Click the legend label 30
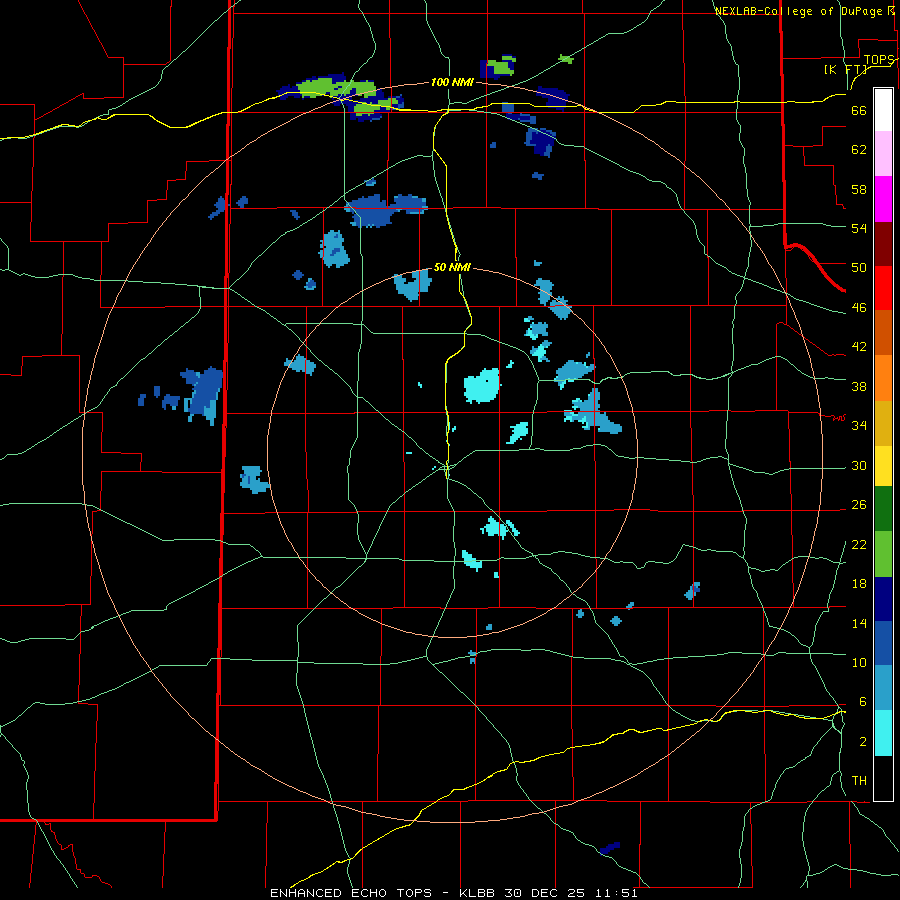 (x=859, y=465)
